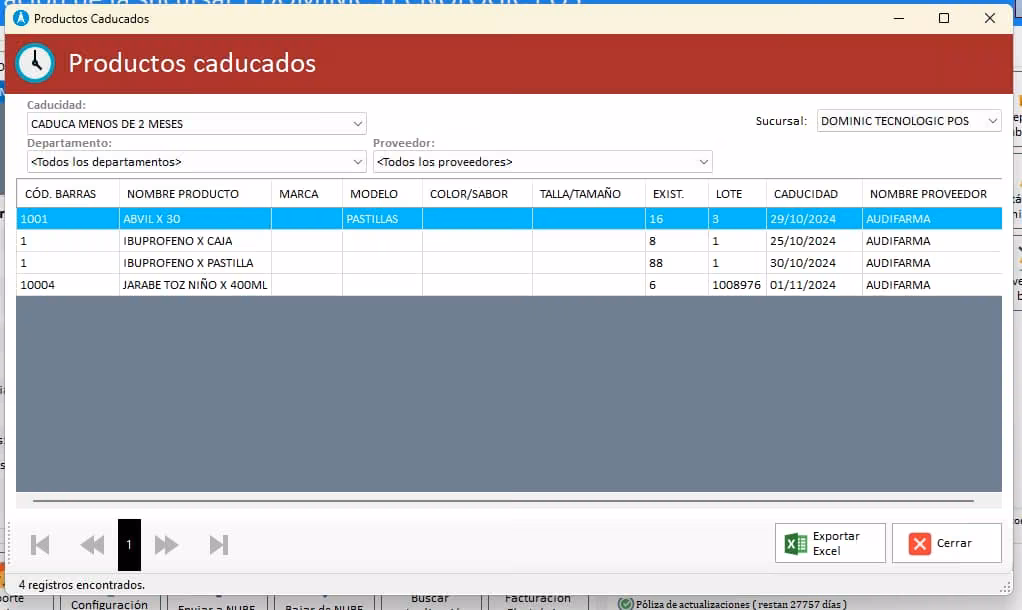Select the IBUPROFENO X PASTILLA row
Image resolution: width=1022 pixels, height=610 pixels.
tap(509, 263)
